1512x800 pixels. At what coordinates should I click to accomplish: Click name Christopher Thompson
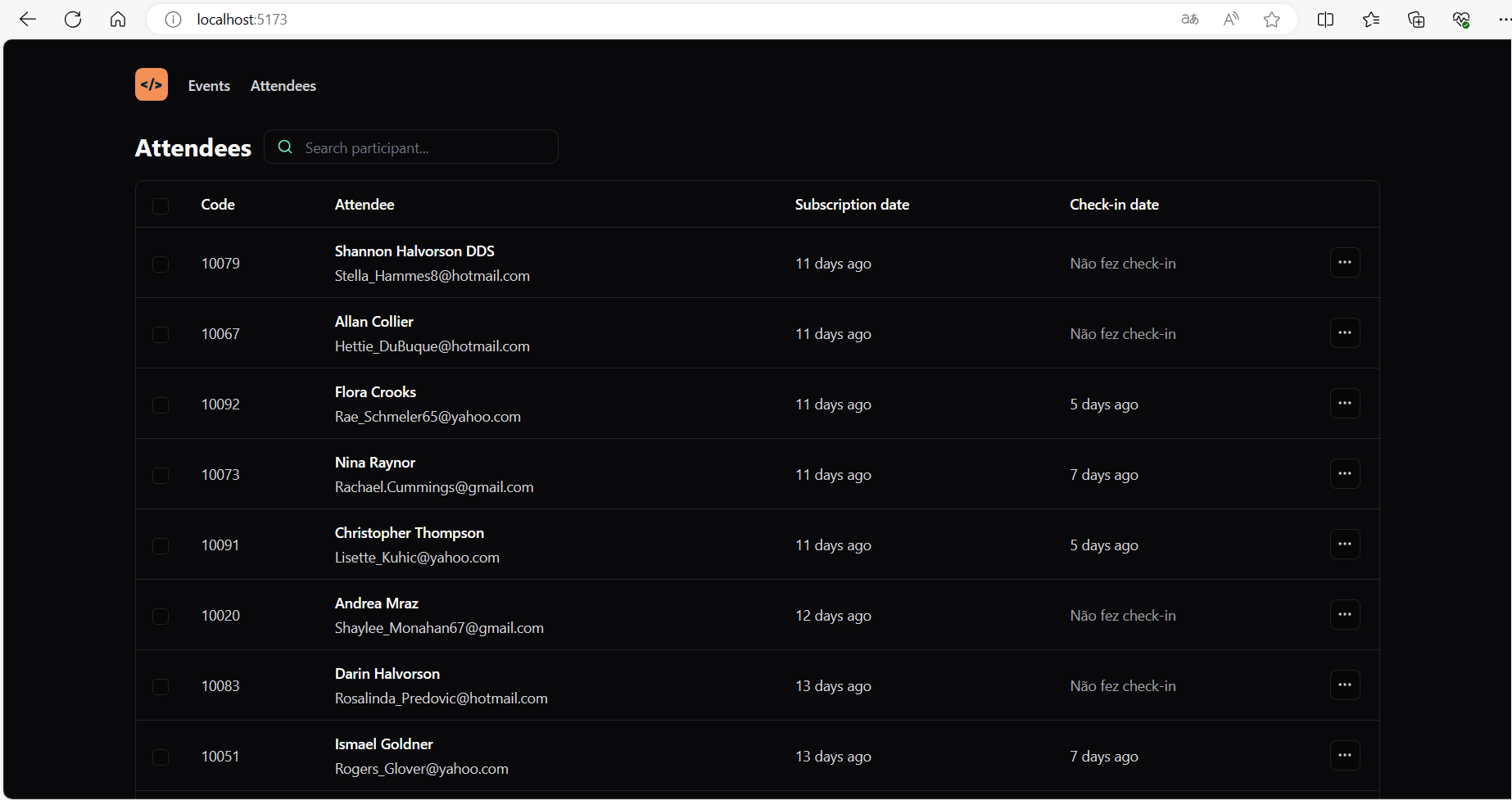[x=410, y=533]
